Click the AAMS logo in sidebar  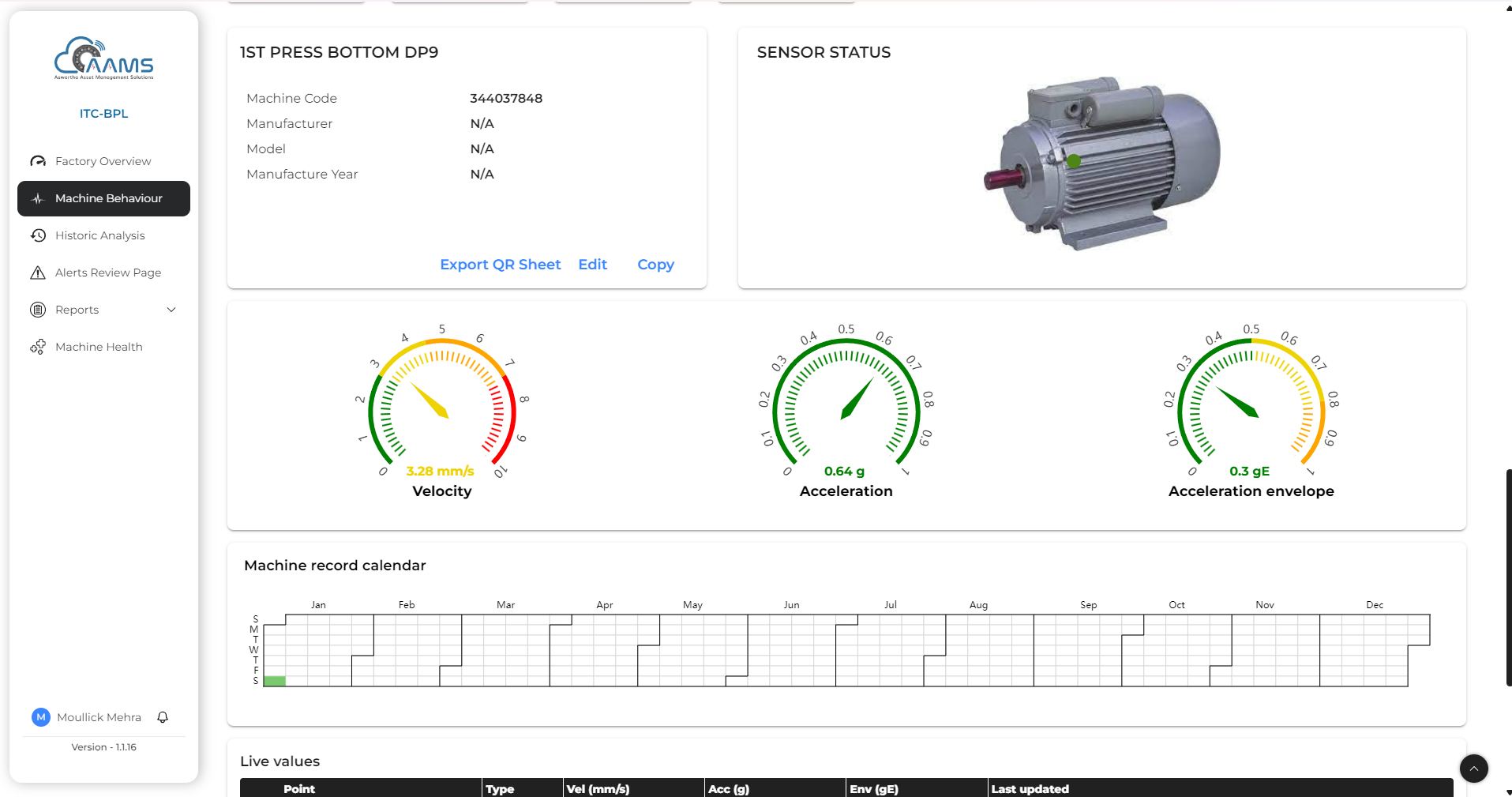pyautogui.click(x=103, y=58)
